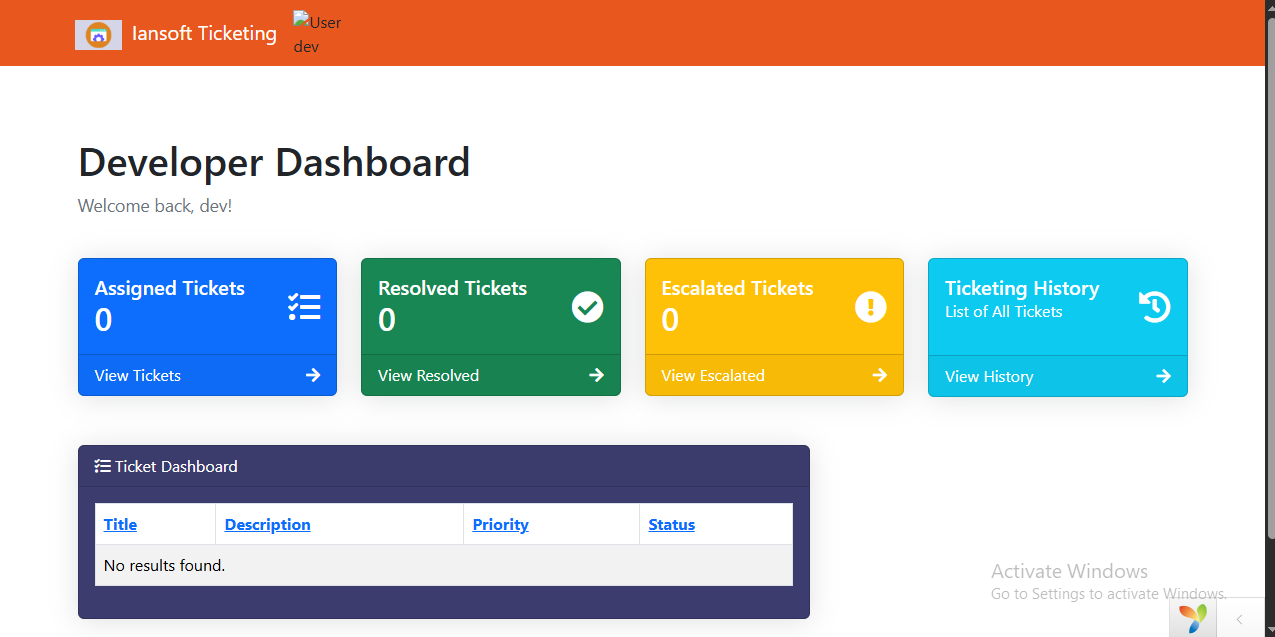Sort the table by Title column

tap(120, 524)
